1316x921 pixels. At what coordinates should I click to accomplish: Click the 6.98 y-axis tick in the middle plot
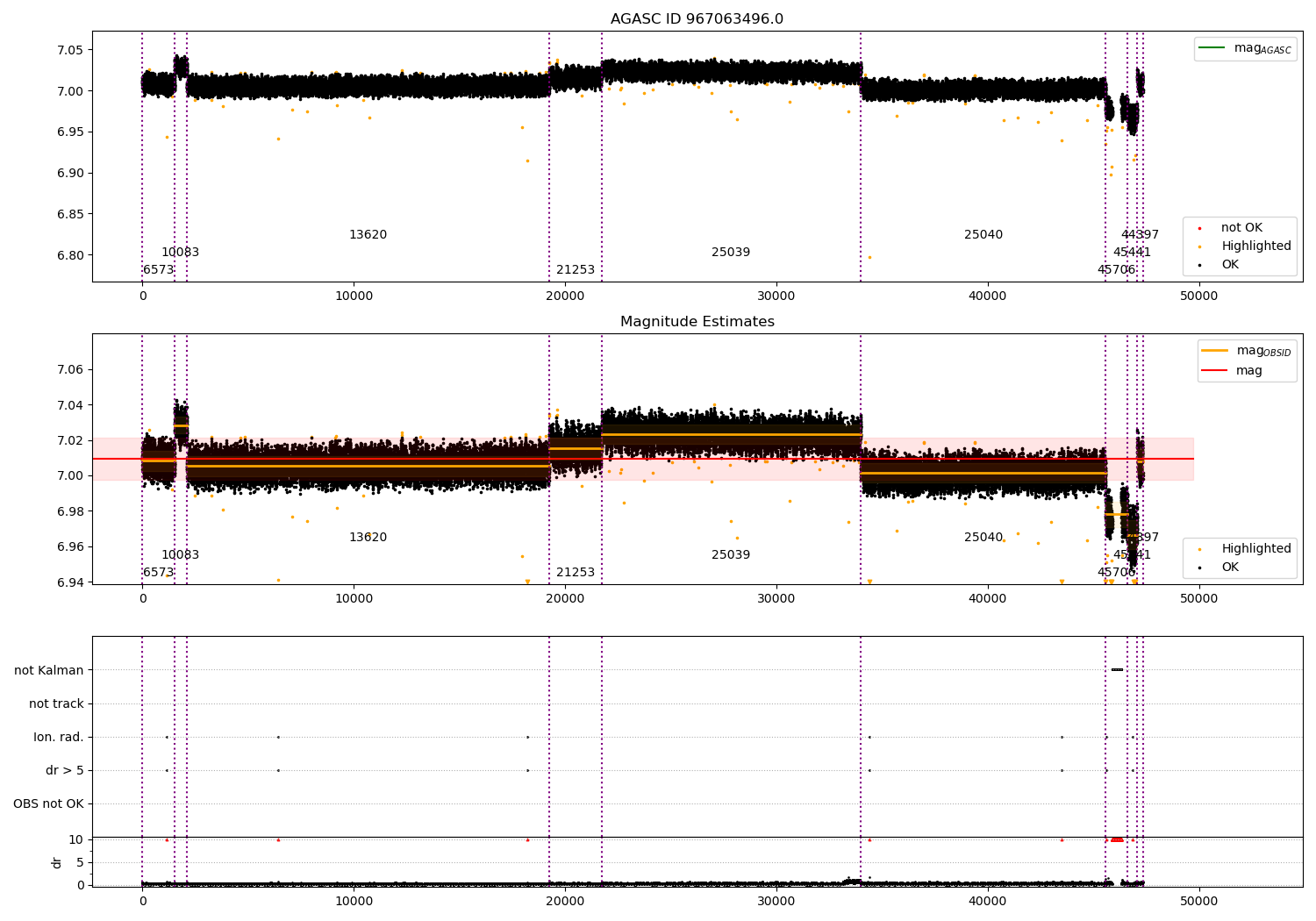pyautogui.click(x=71, y=511)
